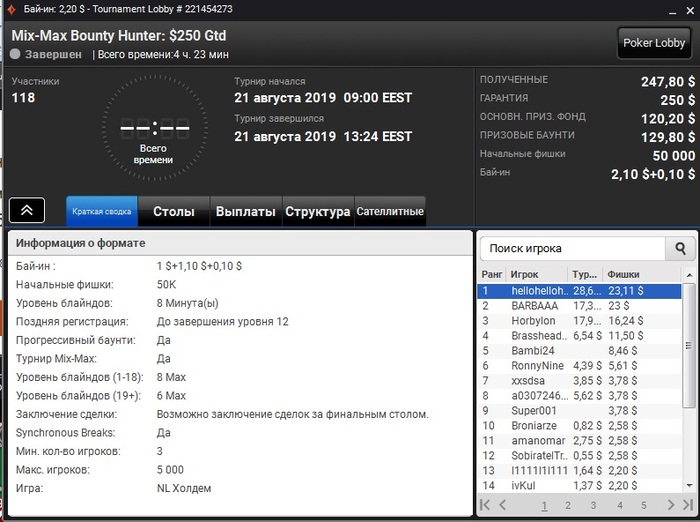The image size is (700, 522).
Task: Click the partypoker diamond logo icon
Action: pyautogui.click(x=11, y=9)
